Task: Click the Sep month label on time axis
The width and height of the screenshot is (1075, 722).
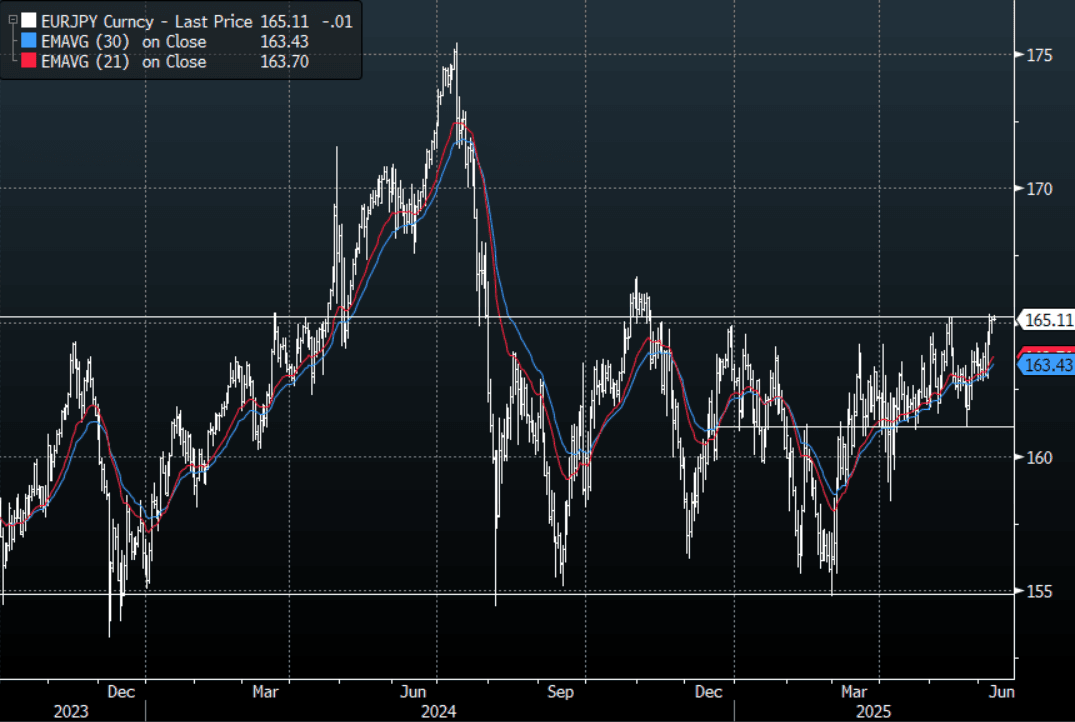Action: (x=561, y=691)
